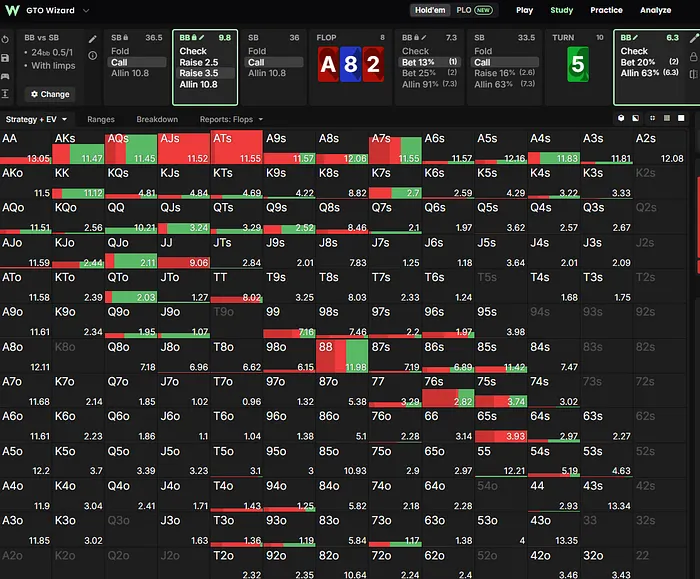Click the reset spot circular arrow icon
This screenshot has height=579, width=700.
(5, 39)
